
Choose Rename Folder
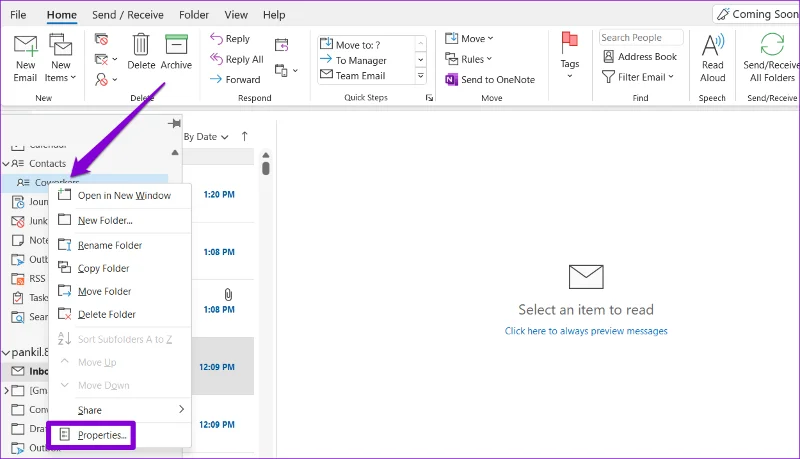(x=120, y=245)
